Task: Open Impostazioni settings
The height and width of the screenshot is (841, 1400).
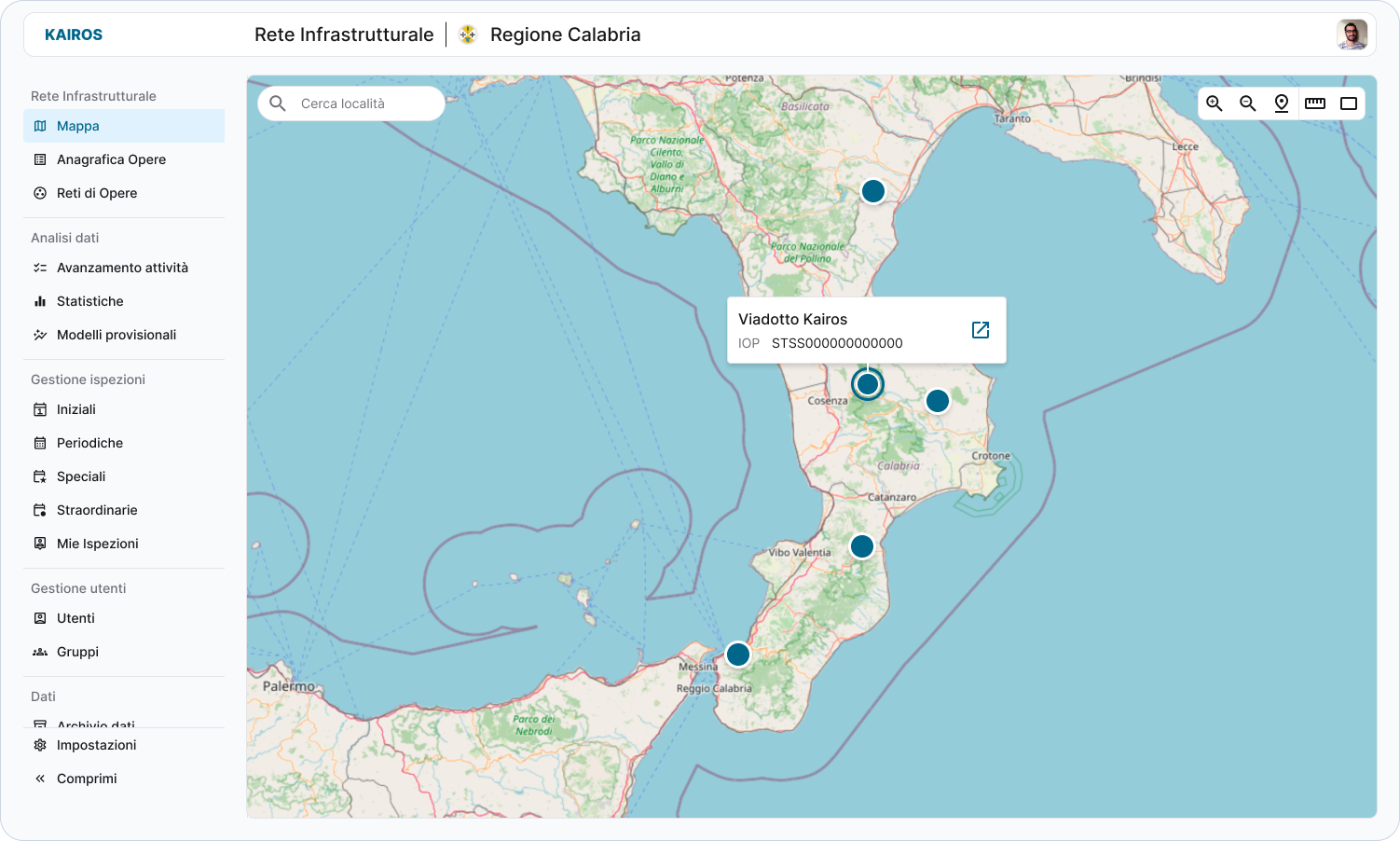Action: tap(124, 745)
